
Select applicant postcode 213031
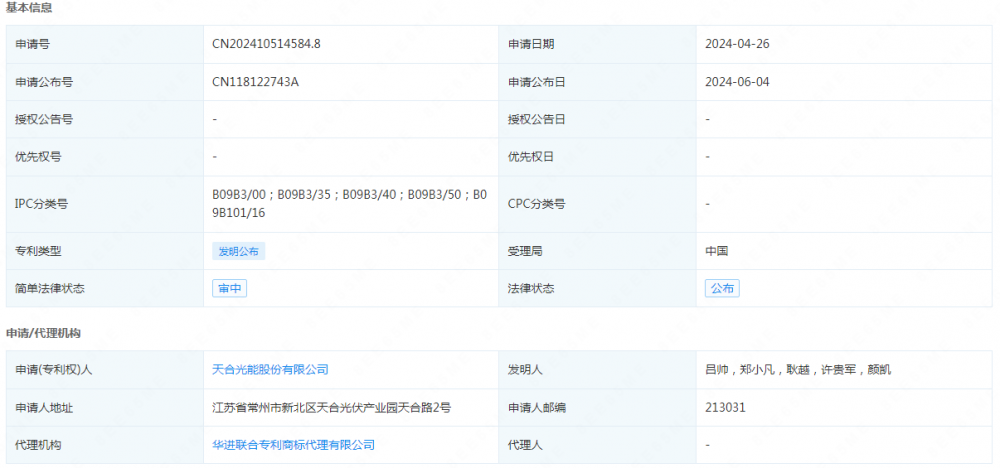725,407
